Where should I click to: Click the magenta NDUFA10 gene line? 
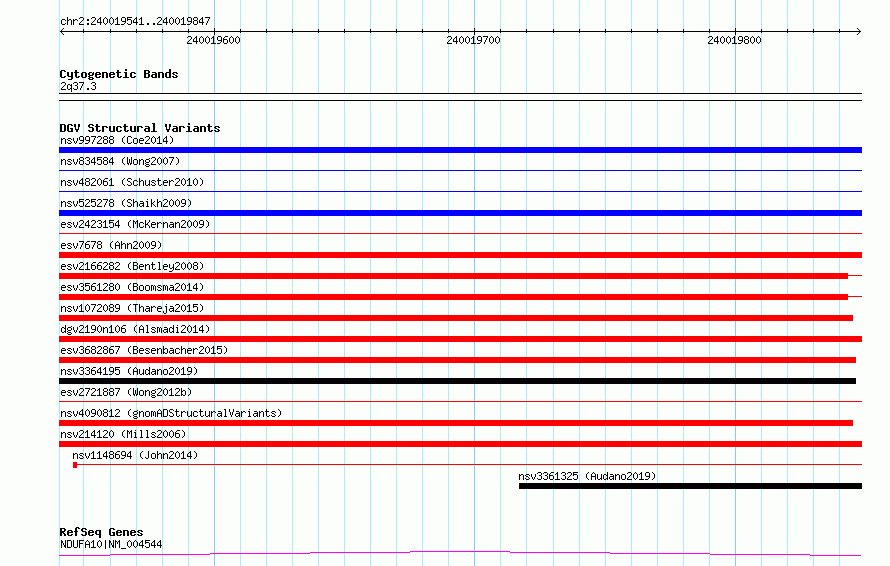460,553
